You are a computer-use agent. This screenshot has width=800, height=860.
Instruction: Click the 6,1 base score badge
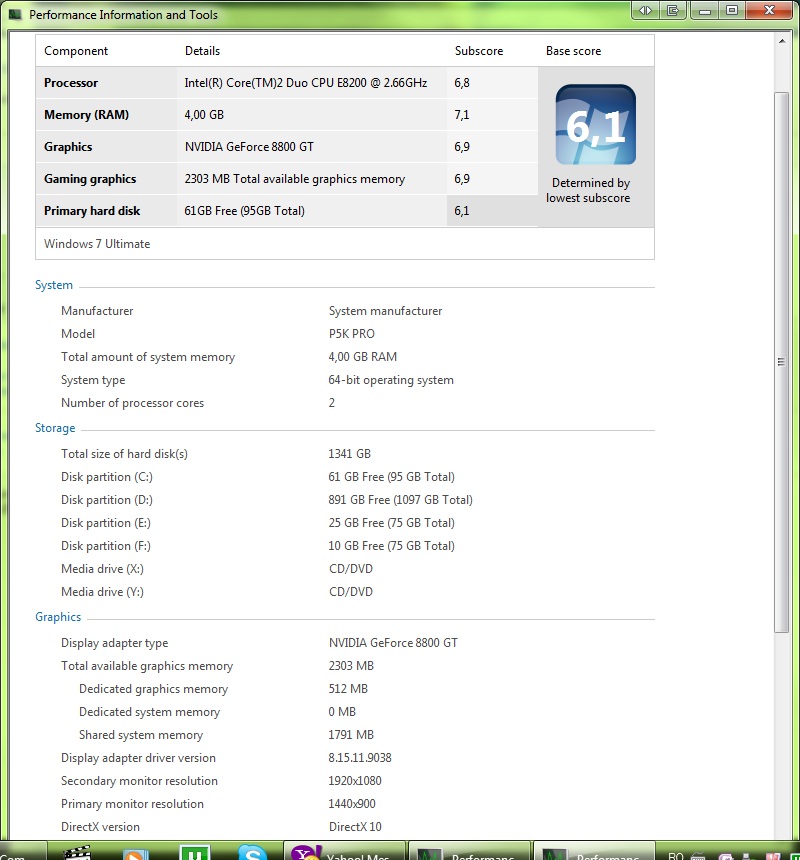tap(595, 125)
